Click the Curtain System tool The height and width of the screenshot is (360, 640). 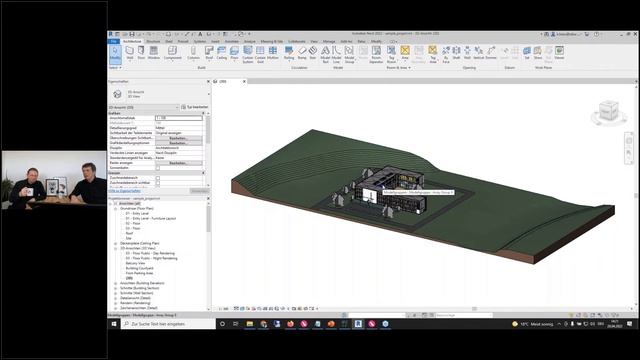[248, 54]
